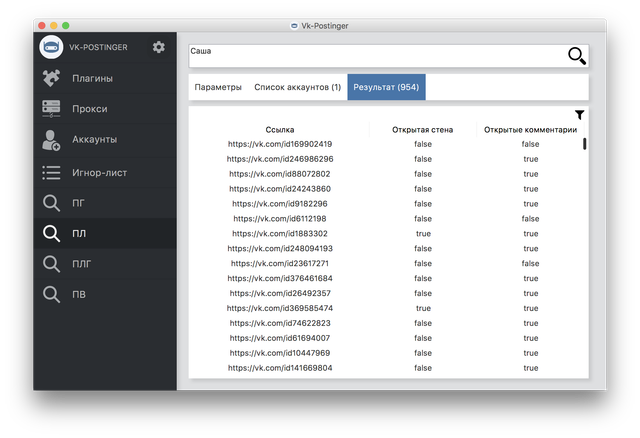This screenshot has height=438, width=640.
Task: Go to the Прокси section
Action: [105, 109]
